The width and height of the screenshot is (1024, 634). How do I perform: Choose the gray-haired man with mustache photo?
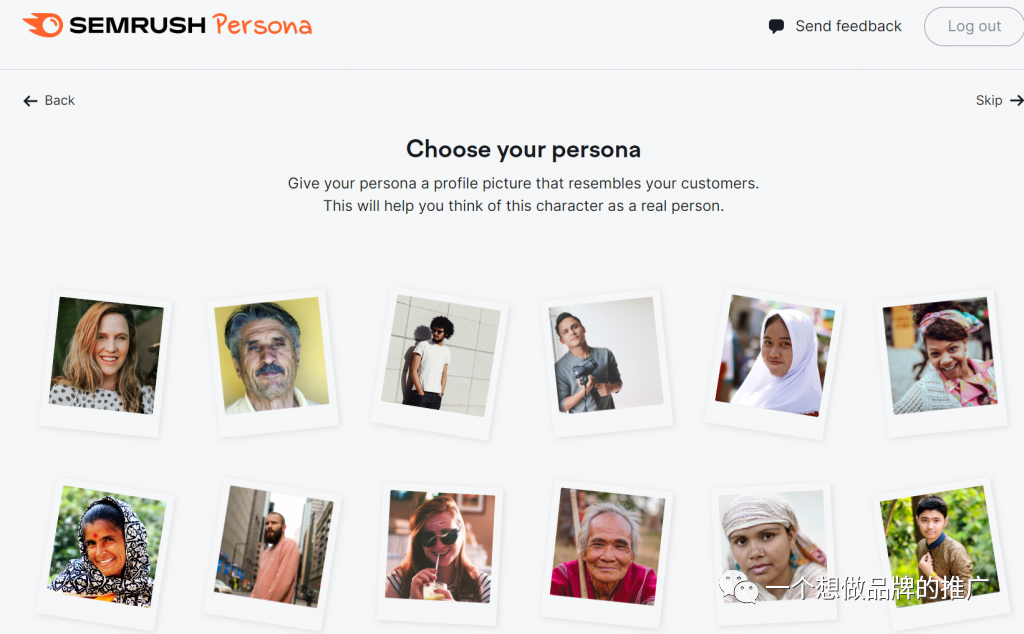click(272, 356)
